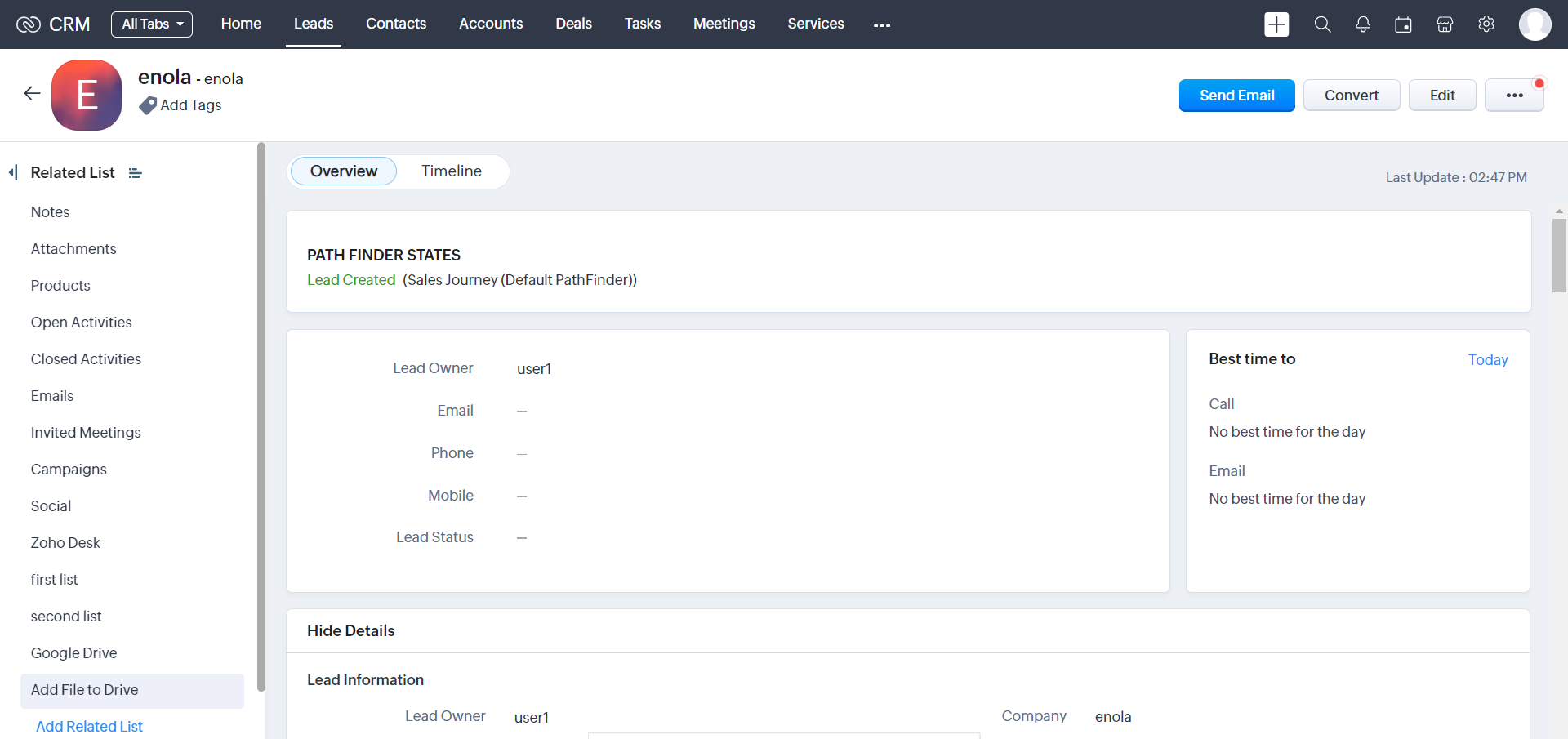Switch to the Timeline view
The image size is (1568, 739).
451,171
